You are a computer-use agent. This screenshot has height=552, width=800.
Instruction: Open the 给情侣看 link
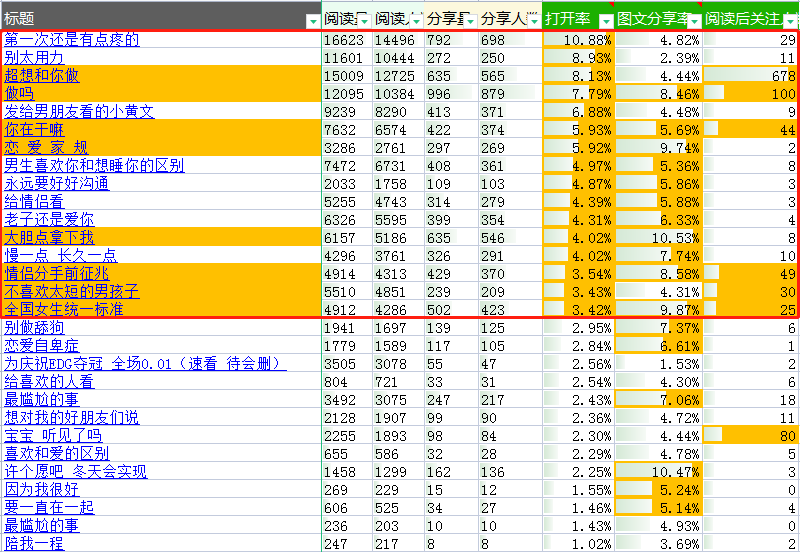tap(34, 202)
